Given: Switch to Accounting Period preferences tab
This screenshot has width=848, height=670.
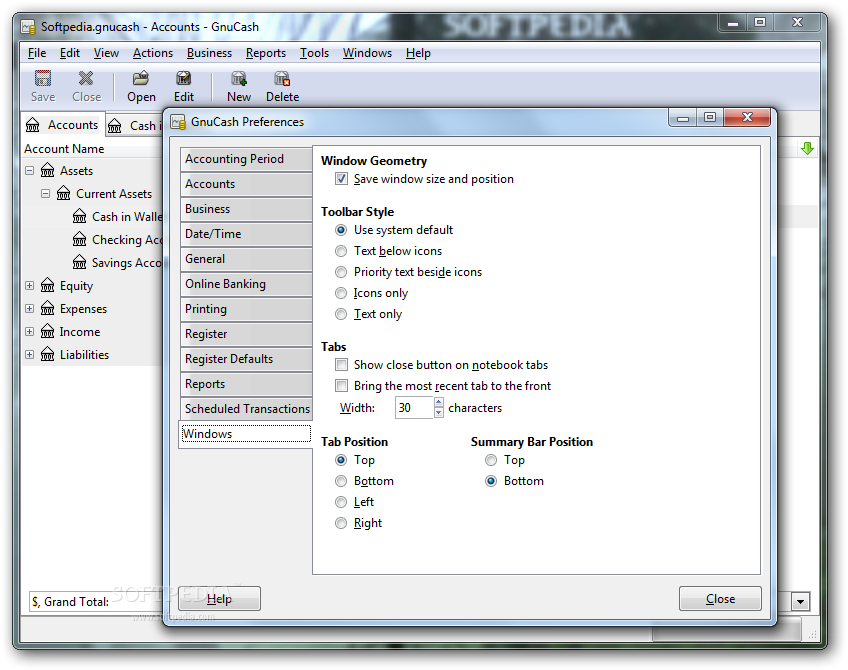Looking at the screenshot, I should click(x=246, y=159).
